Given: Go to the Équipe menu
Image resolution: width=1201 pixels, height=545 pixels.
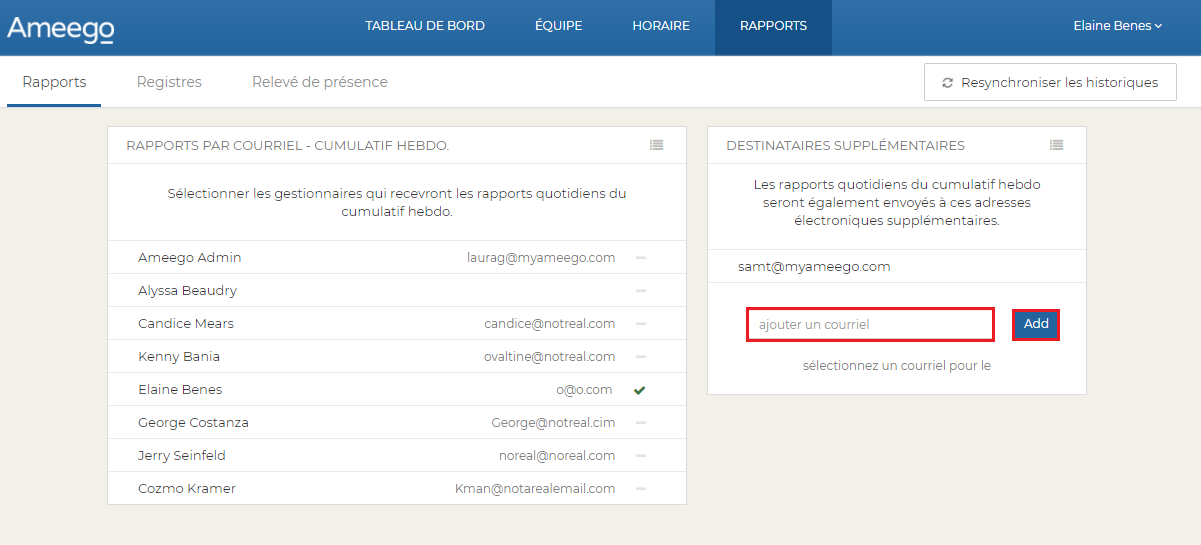Looking at the screenshot, I should (558, 26).
